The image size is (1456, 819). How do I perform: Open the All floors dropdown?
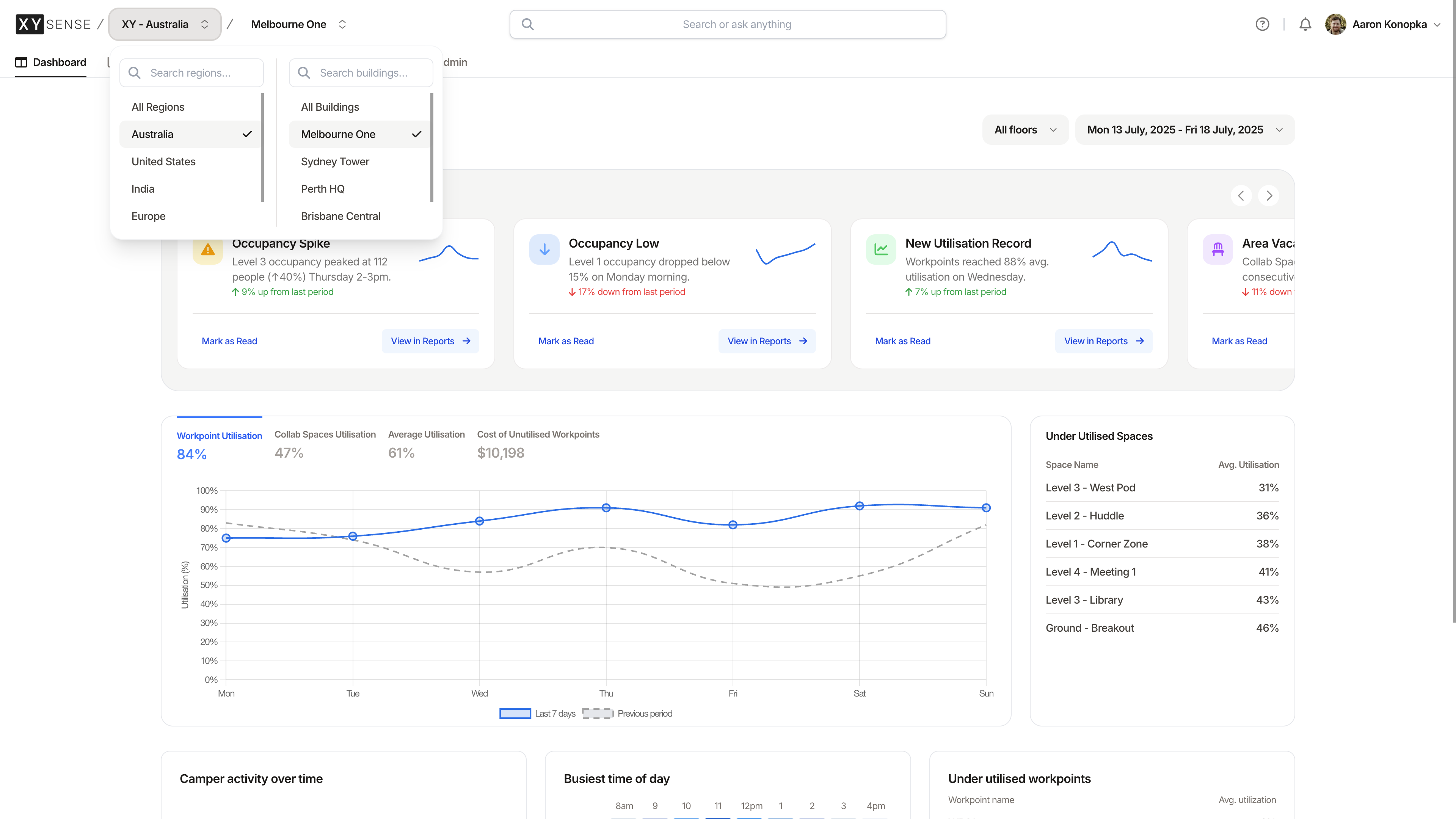pos(1025,129)
